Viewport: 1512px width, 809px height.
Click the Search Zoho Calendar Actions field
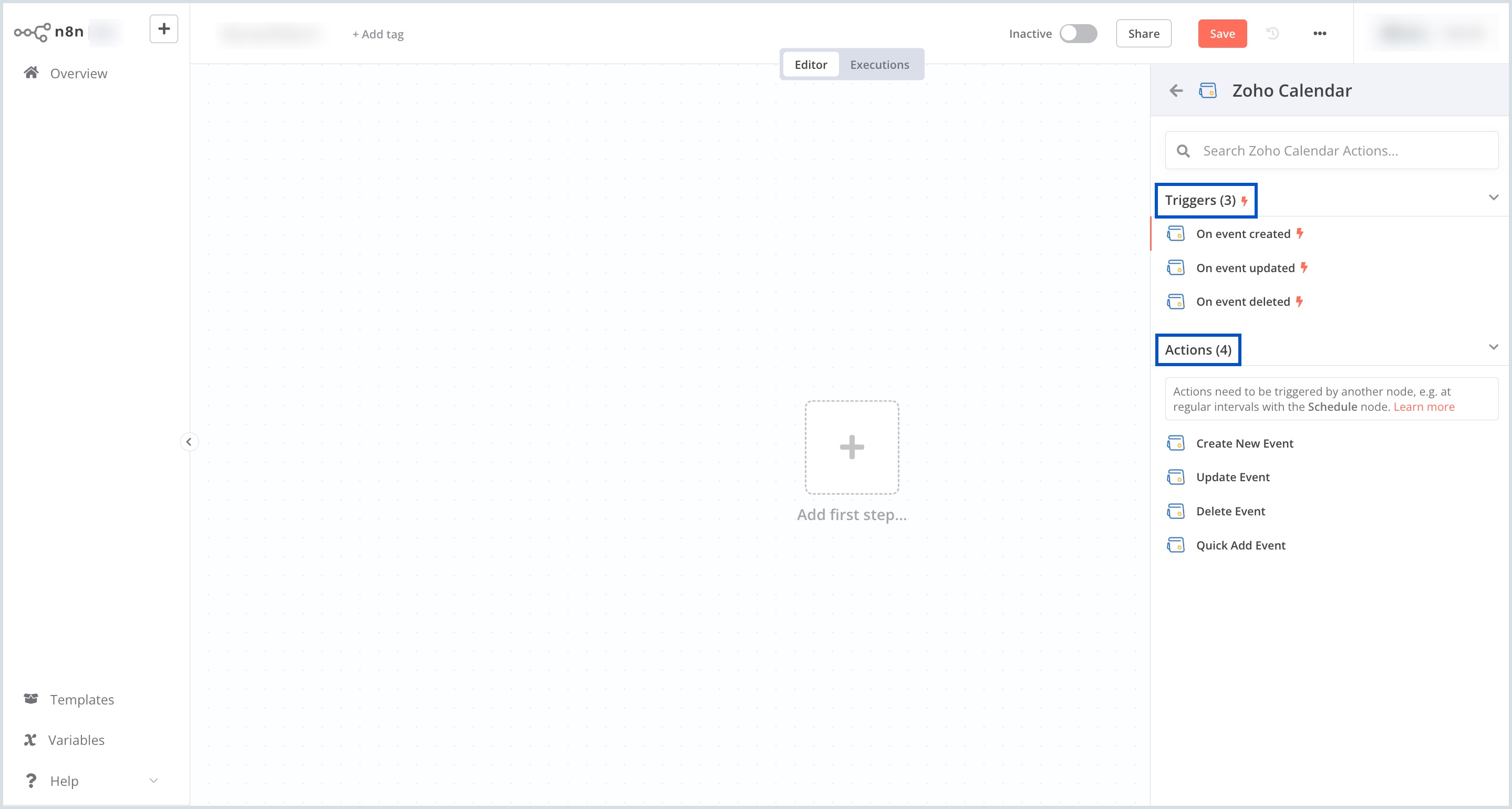[x=1344, y=151]
